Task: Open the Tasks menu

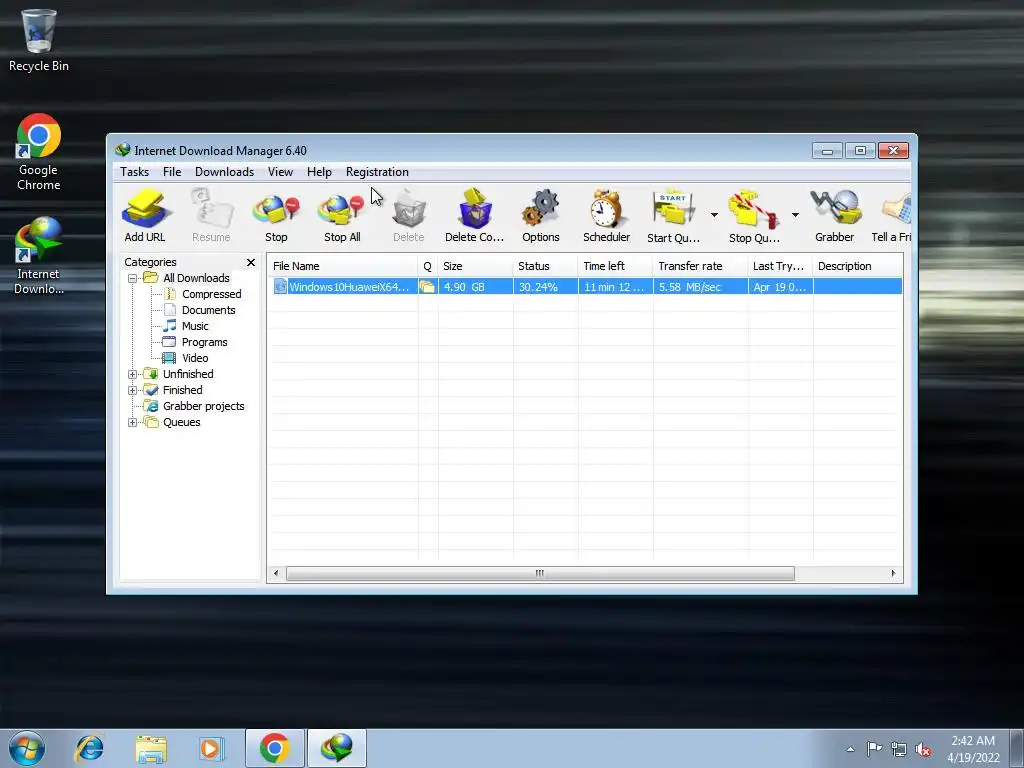Action: (135, 172)
